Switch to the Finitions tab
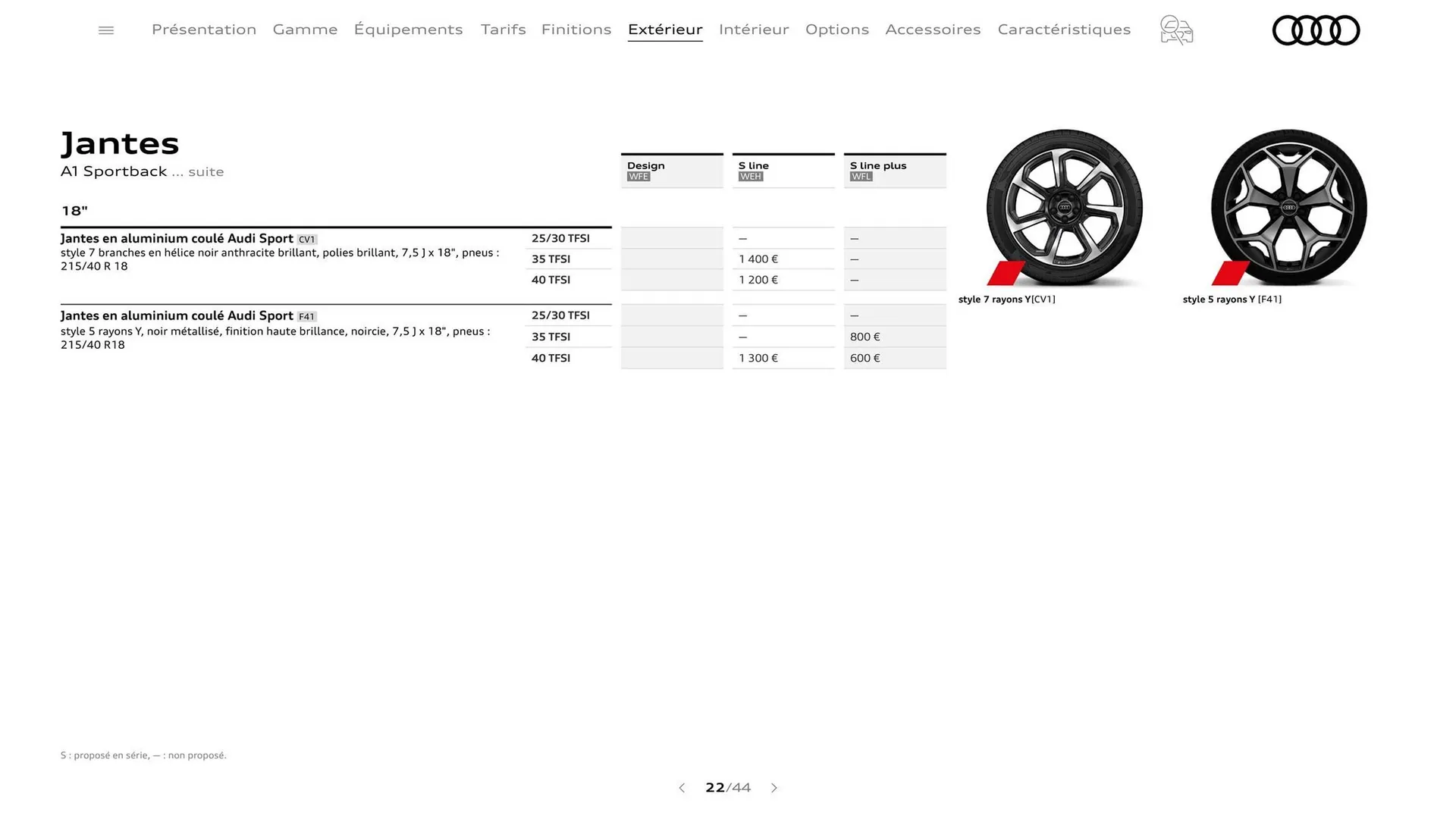 [x=576, y=30]
